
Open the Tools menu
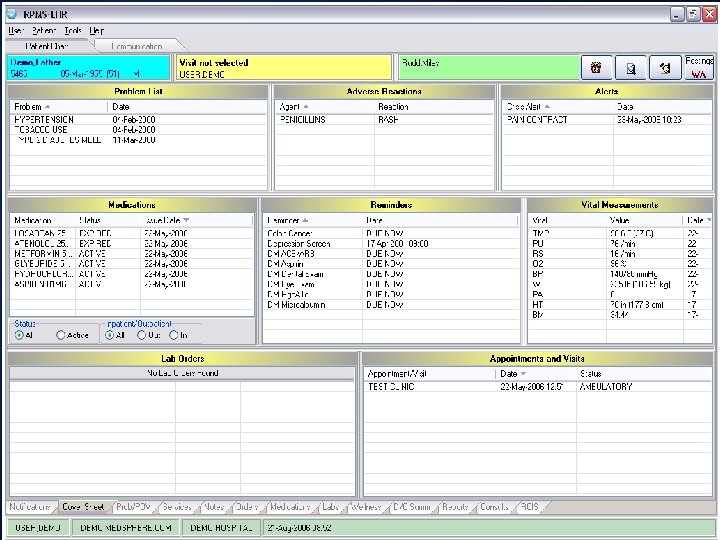(73, 31)
